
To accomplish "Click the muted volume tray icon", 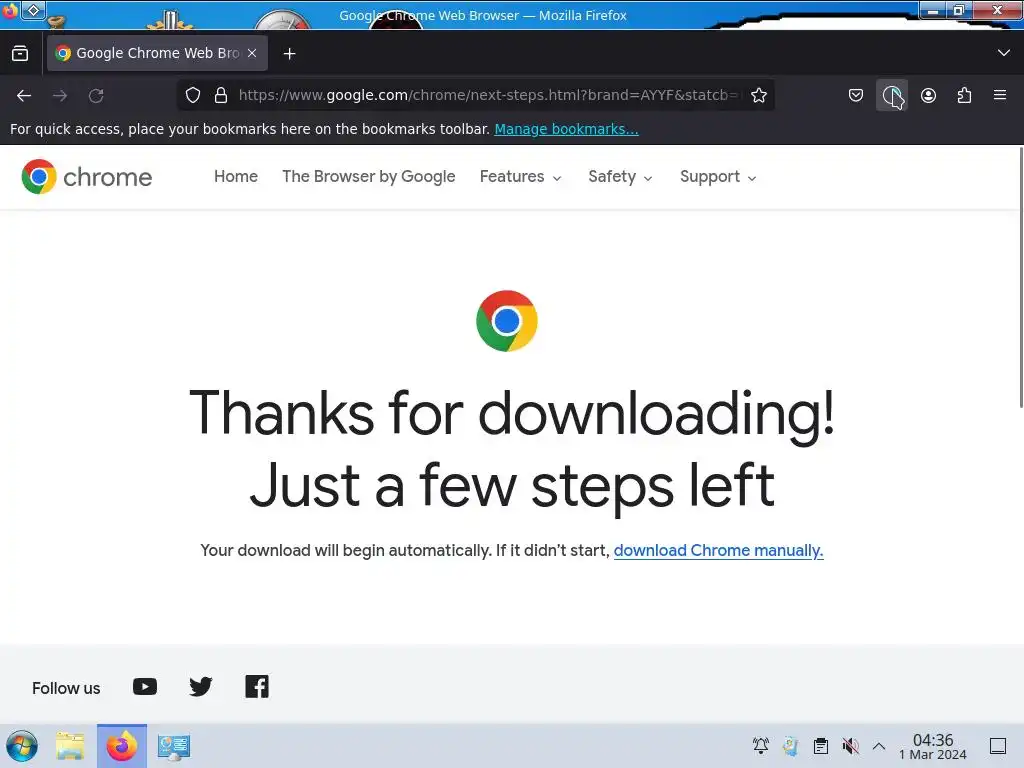I will click(850, 745).
